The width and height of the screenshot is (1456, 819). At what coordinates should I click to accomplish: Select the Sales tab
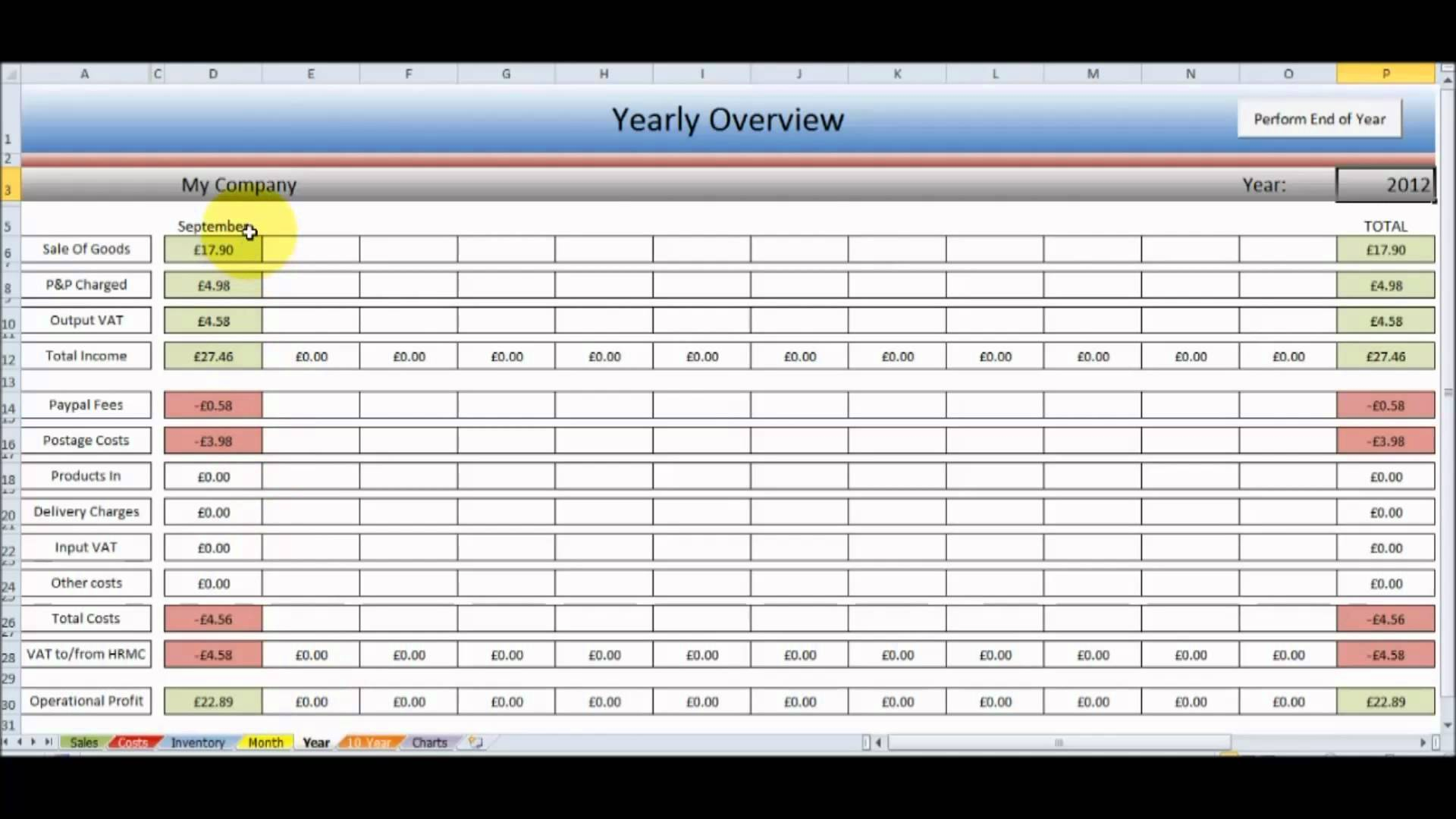(83, 742)
